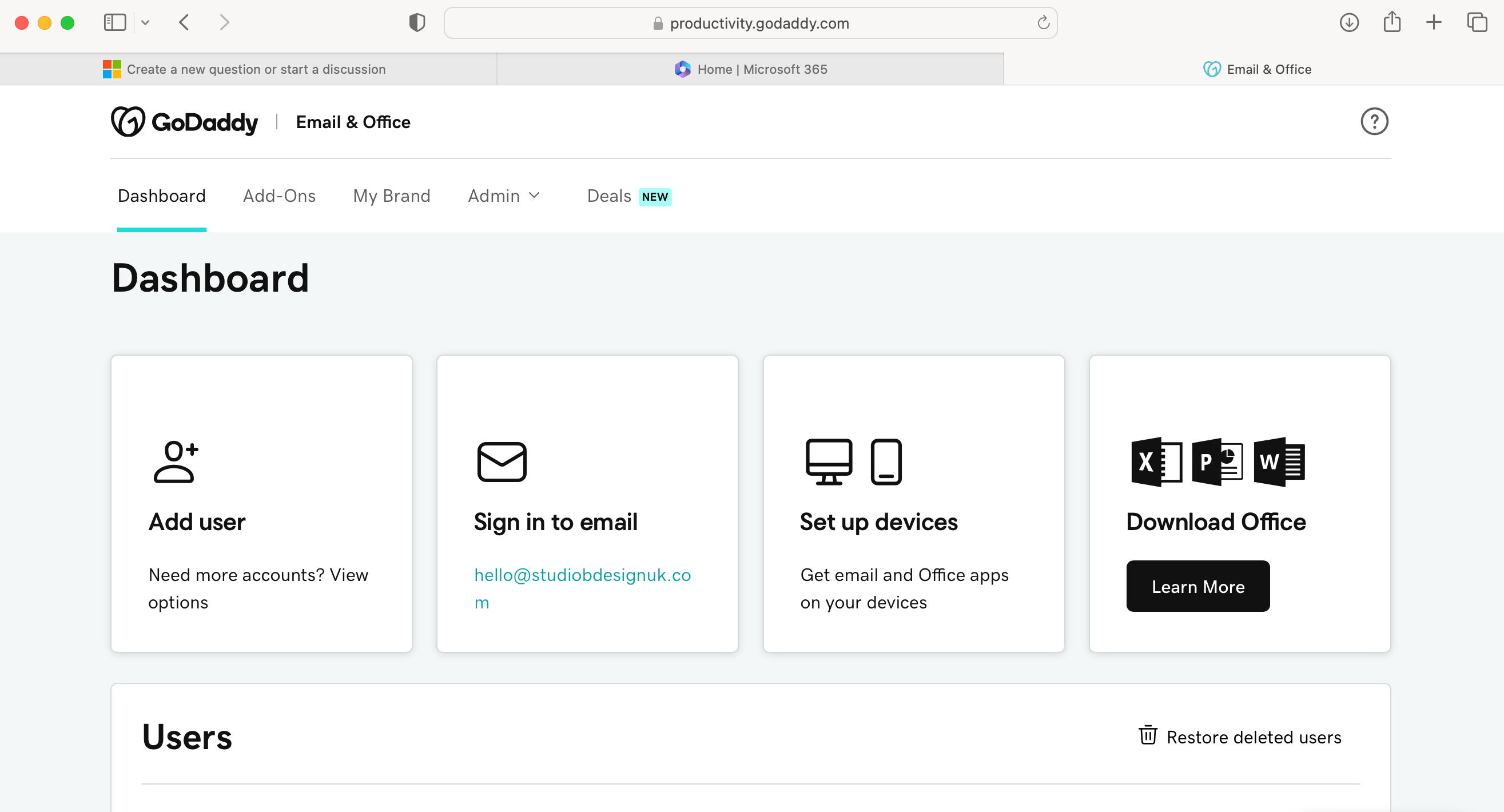Open the Add-Ons tab
The width and height of the screenshot is (1504, 812).
coord(279,196)
